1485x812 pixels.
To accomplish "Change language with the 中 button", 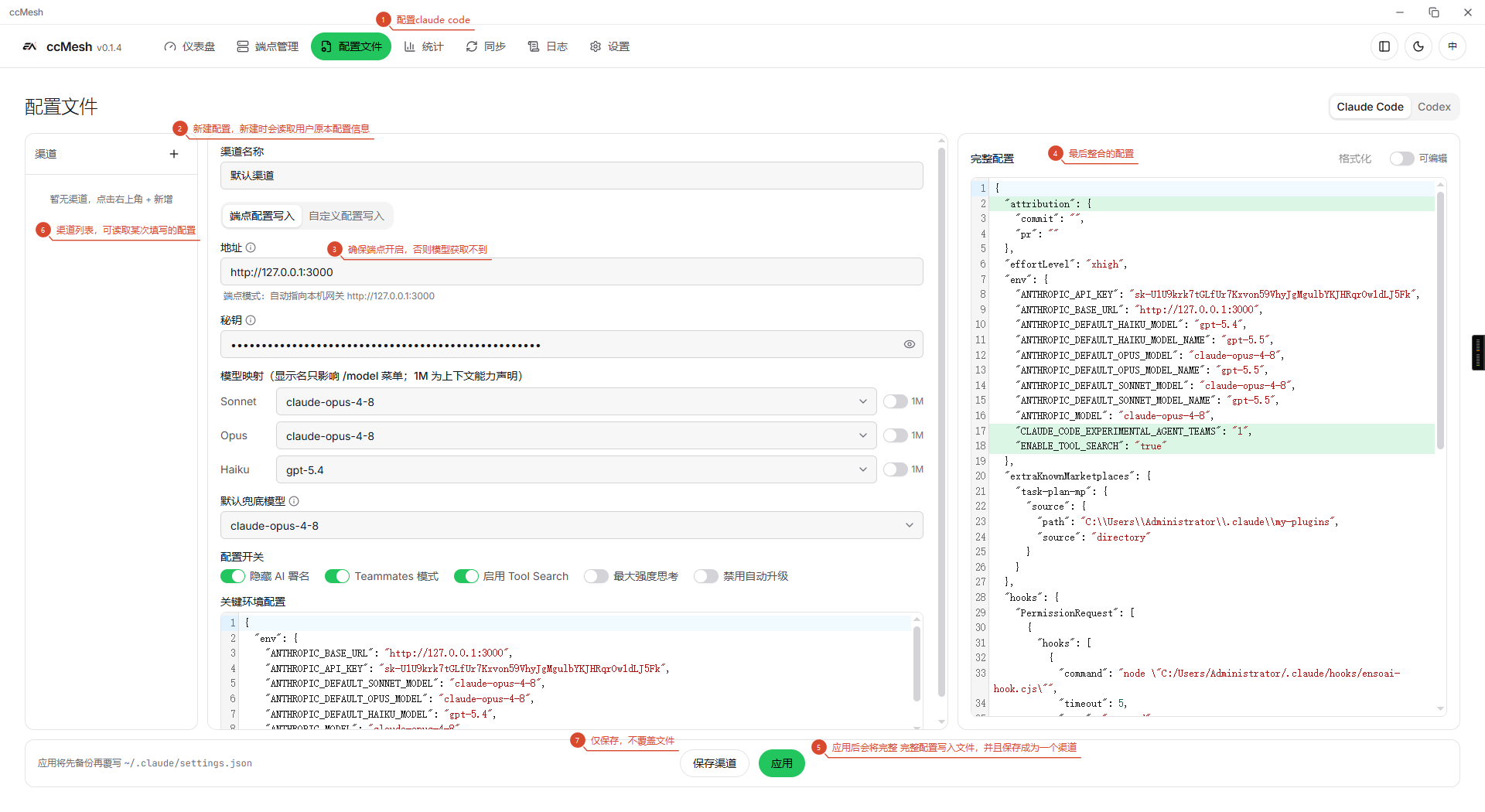I will [x=1453, y=46].
